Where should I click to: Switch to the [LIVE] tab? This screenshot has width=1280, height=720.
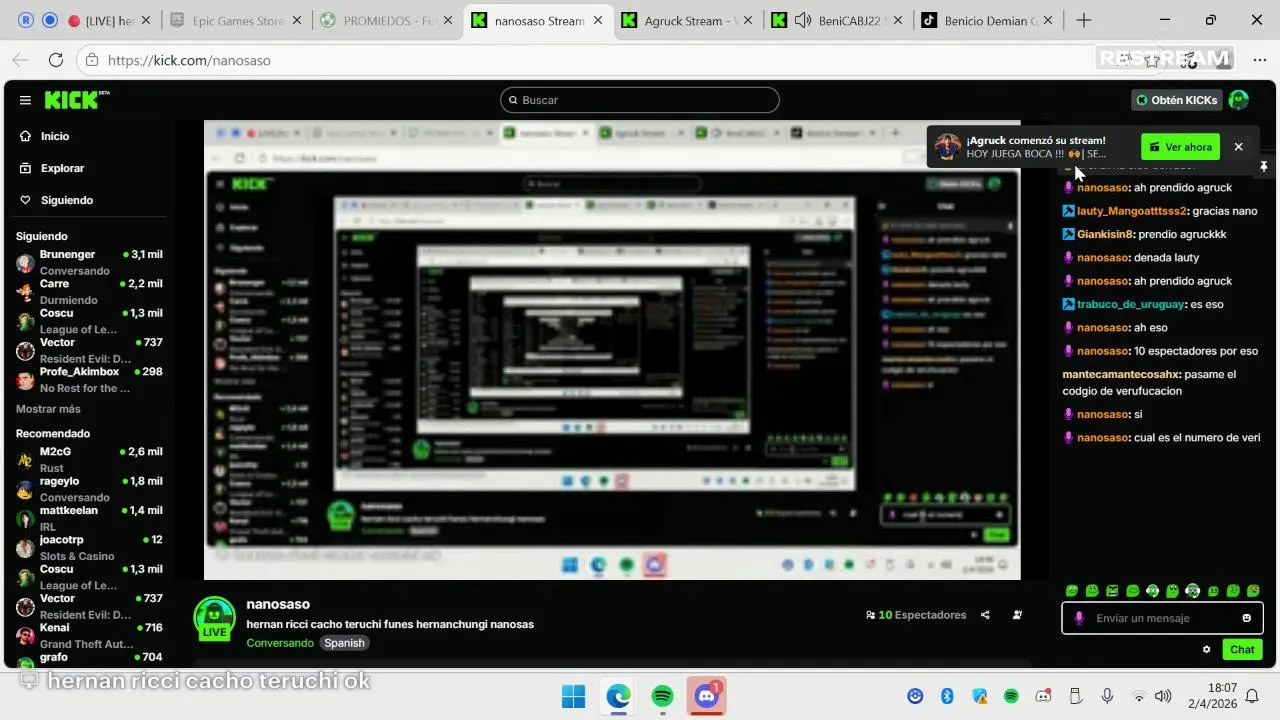coord(110,20)
